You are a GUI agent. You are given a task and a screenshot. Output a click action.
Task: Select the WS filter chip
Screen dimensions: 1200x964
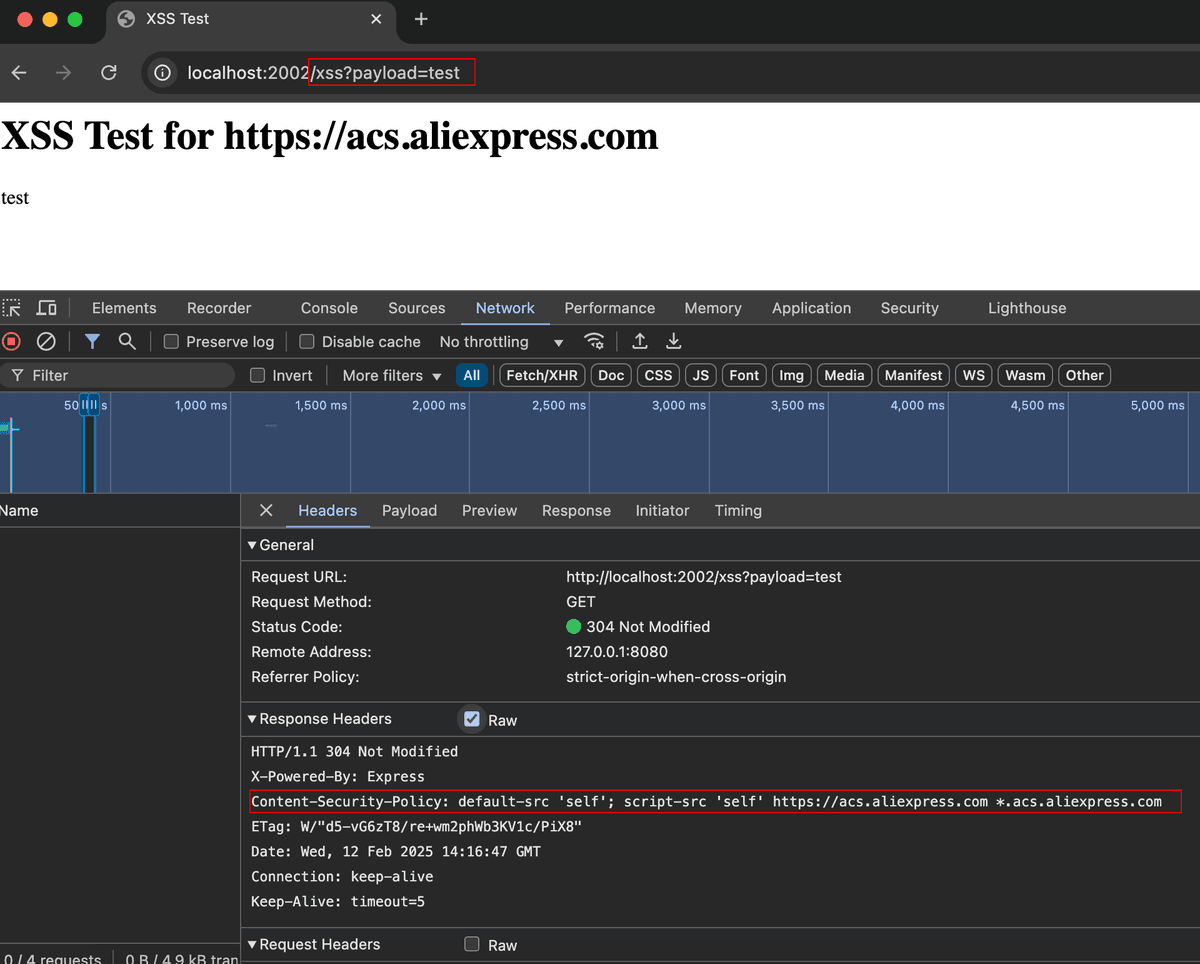tap(973, 374)
